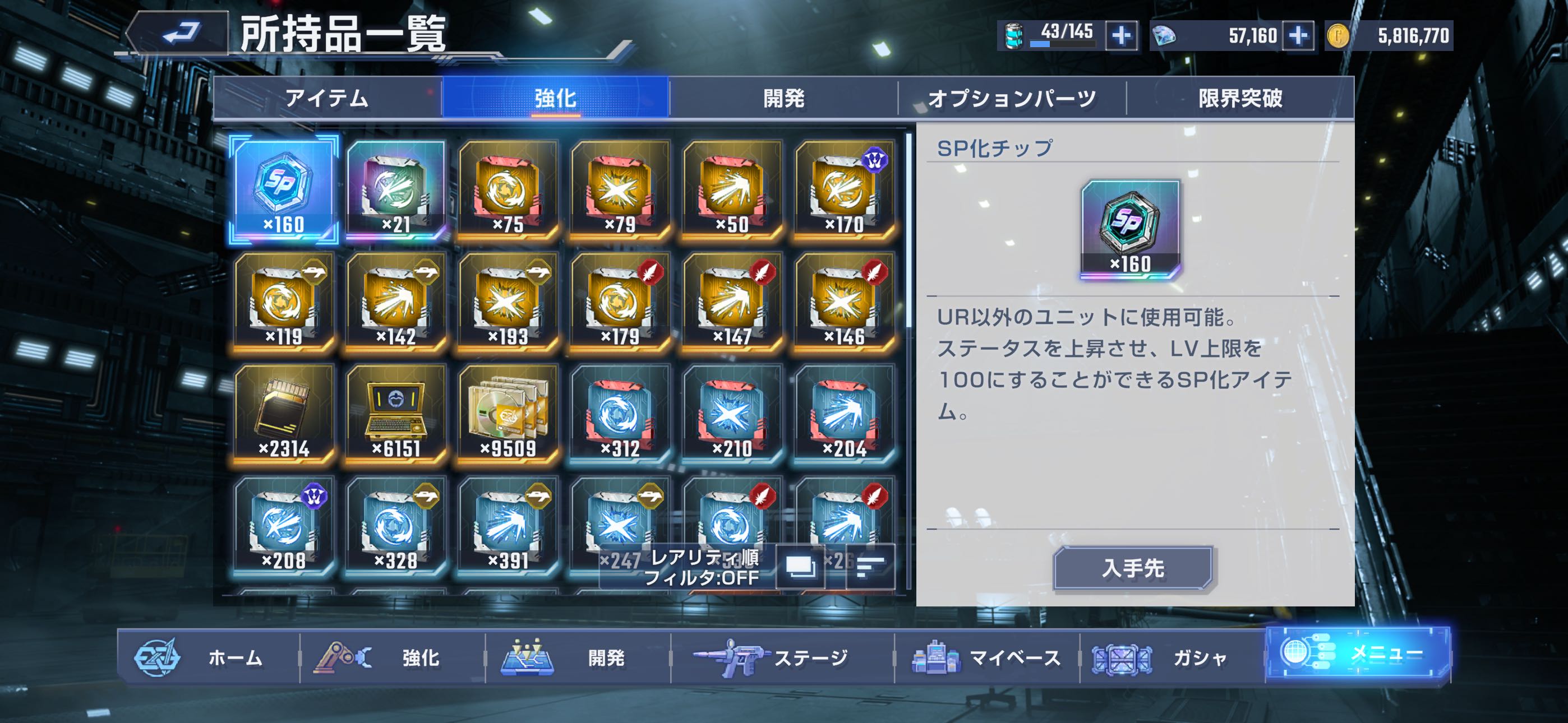Select the SP化チップ item with ×160

click(284, 189)
